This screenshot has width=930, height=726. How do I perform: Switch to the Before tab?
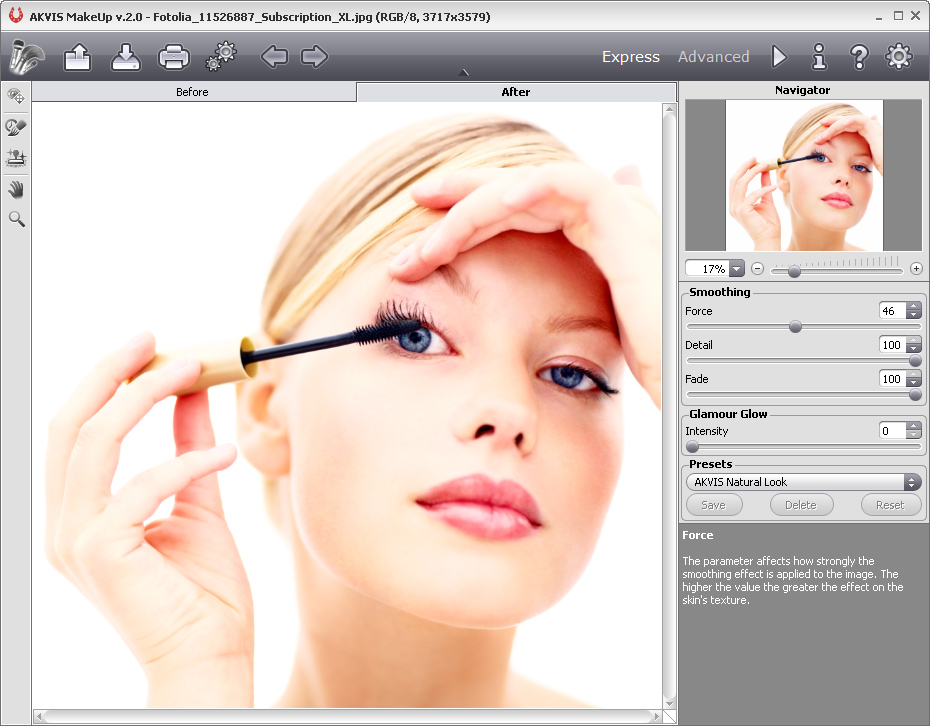coord(193,92)
